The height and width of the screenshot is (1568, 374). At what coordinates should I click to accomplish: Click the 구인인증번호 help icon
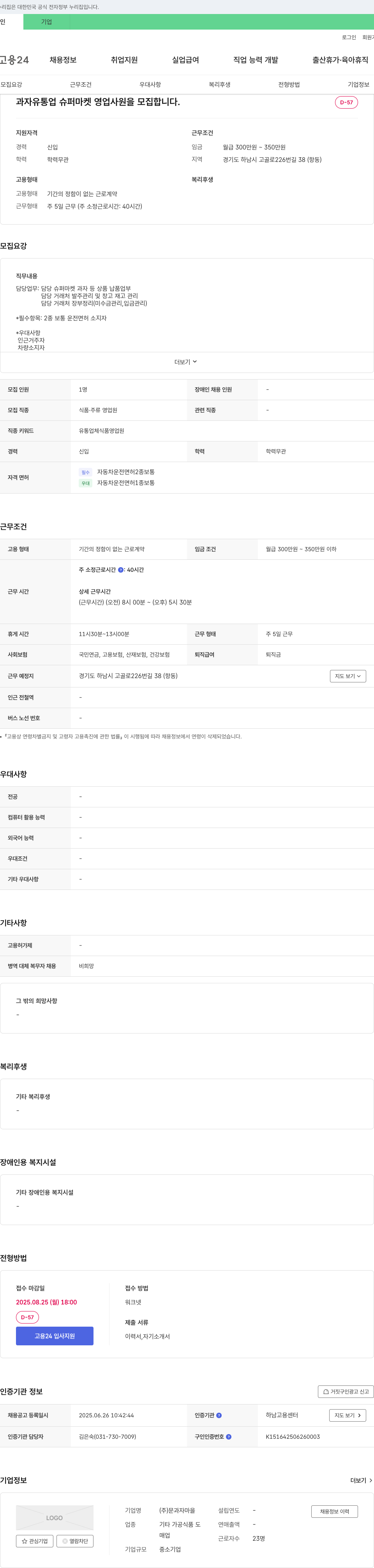point(229,1436)
